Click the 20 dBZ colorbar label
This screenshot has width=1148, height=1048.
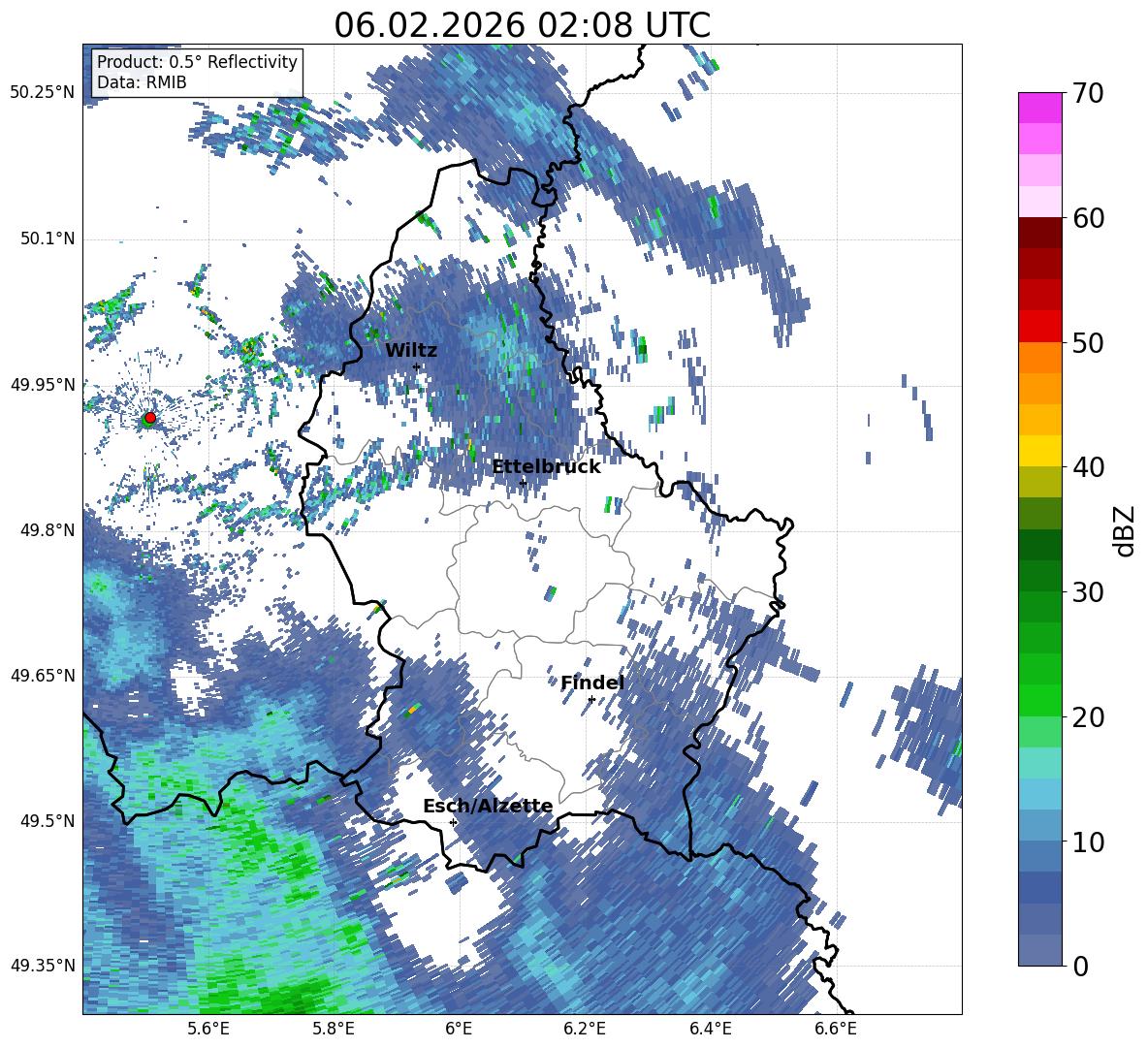[x=1087, y=717]
